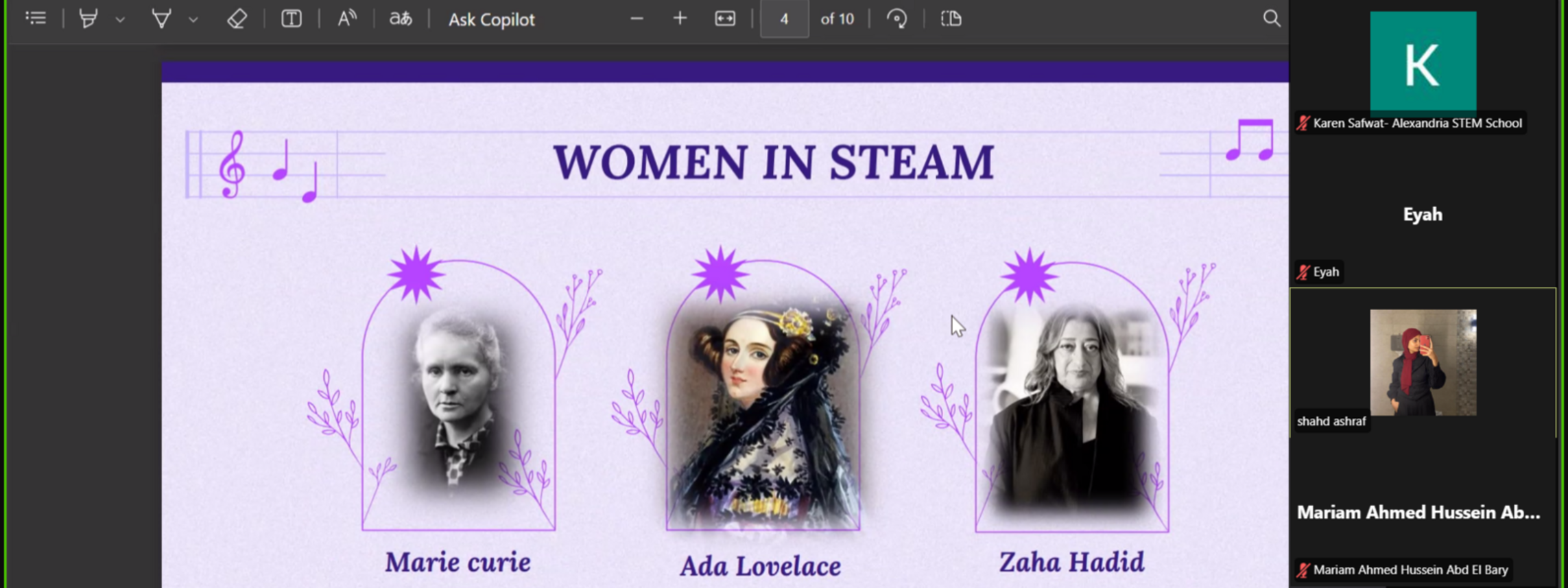The width and height of the screenshot is (1568, 588).
Task: Open the table of contents panel
Action: [36, 19]
